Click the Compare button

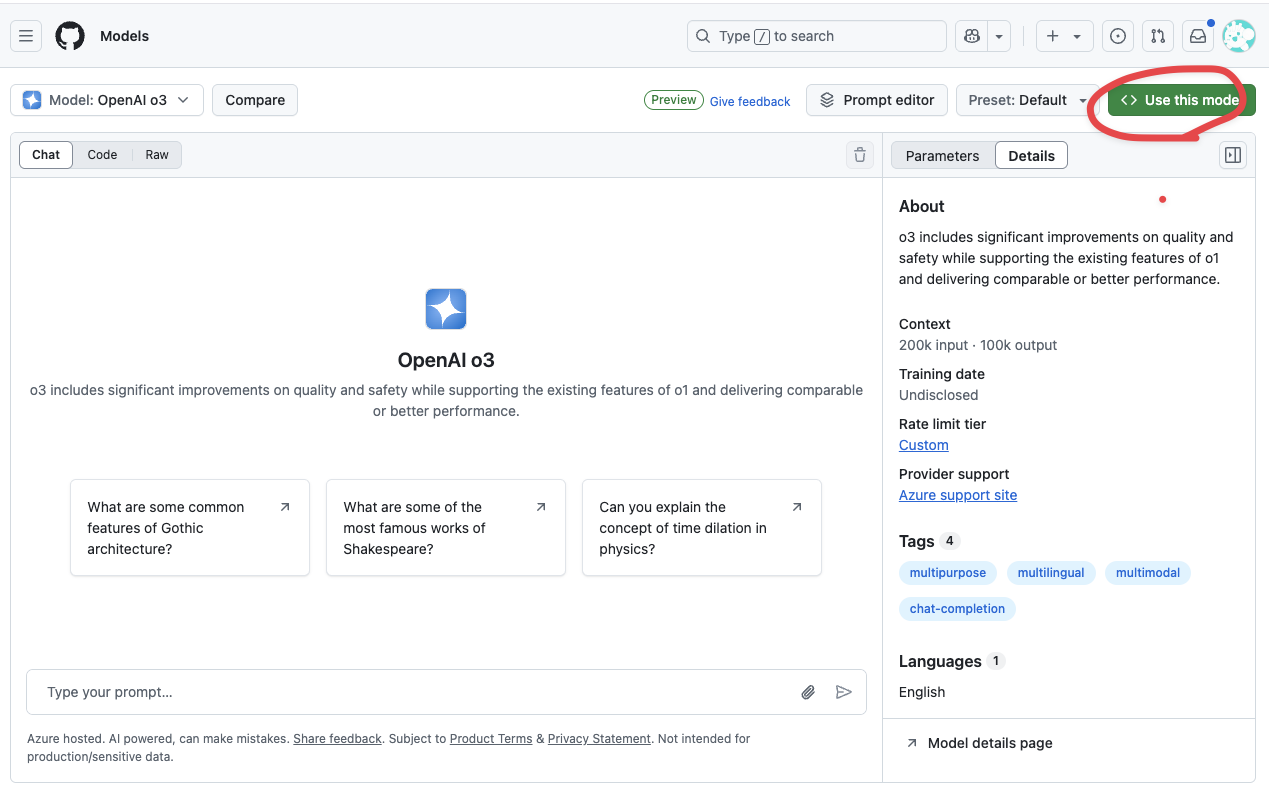(x=255, y=100)
